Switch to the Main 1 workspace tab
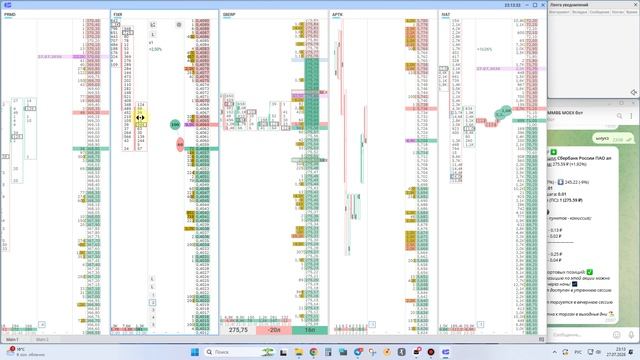 [x=12, y=339]
